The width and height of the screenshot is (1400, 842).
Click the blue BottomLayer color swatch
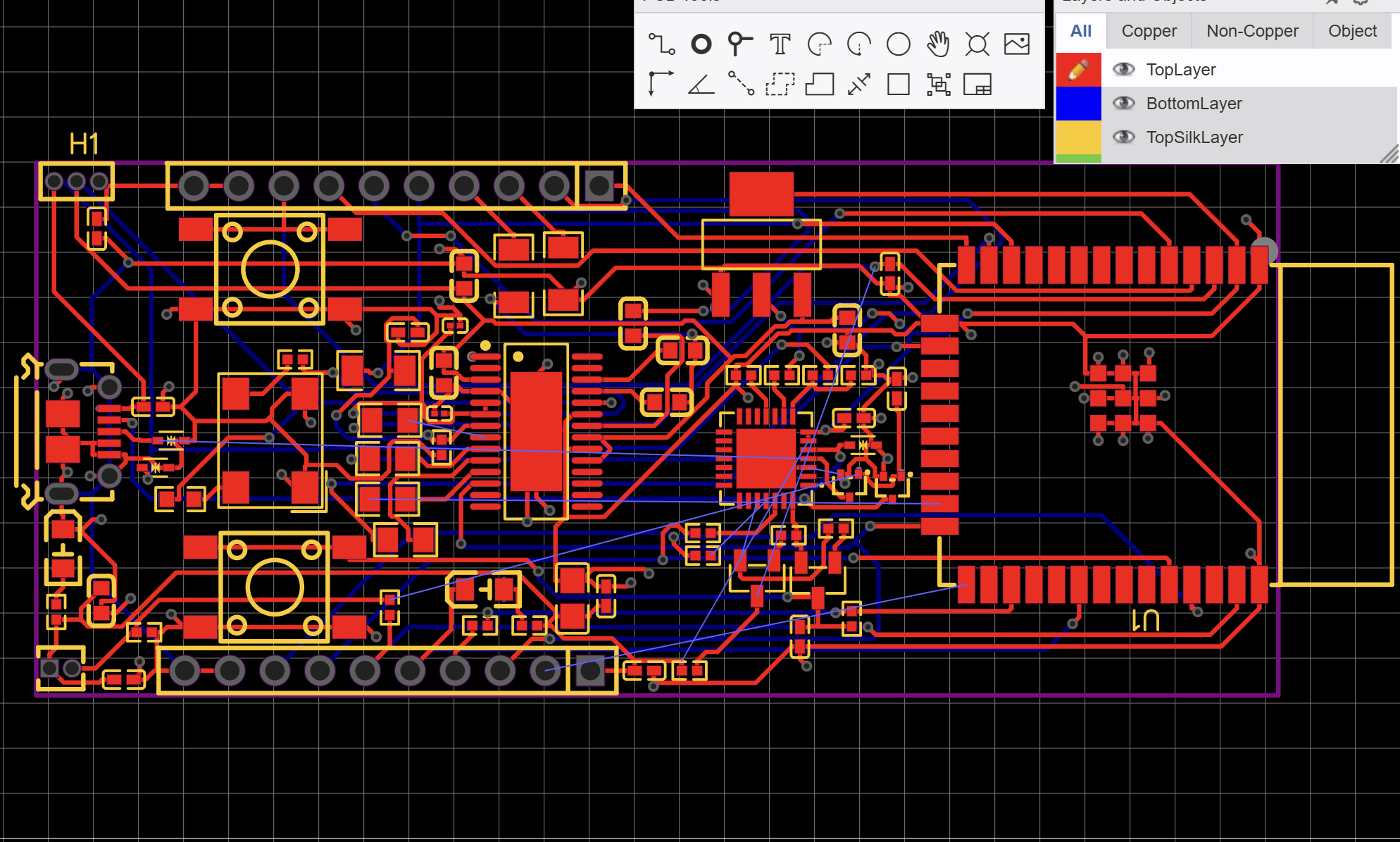click(x=1078, y=103)
